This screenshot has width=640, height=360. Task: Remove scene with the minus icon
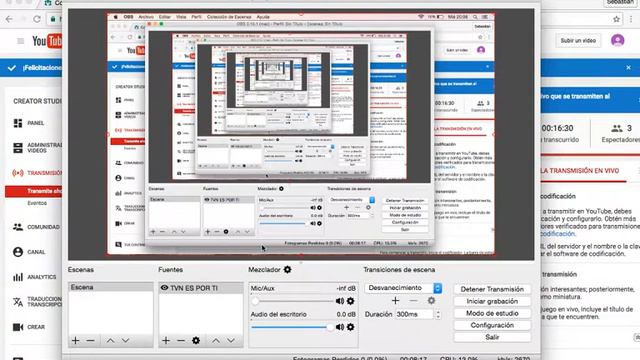click(91, 340)
